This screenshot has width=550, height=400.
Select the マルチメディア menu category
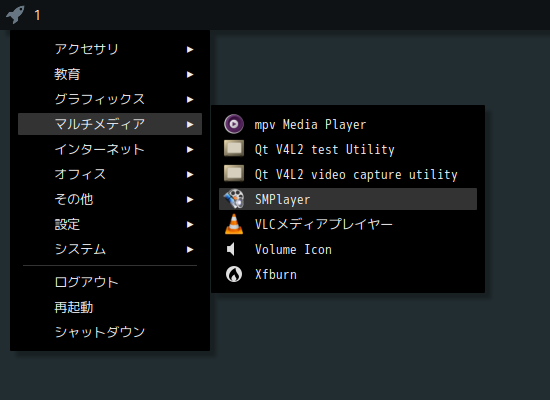click(x=110, y=124)
